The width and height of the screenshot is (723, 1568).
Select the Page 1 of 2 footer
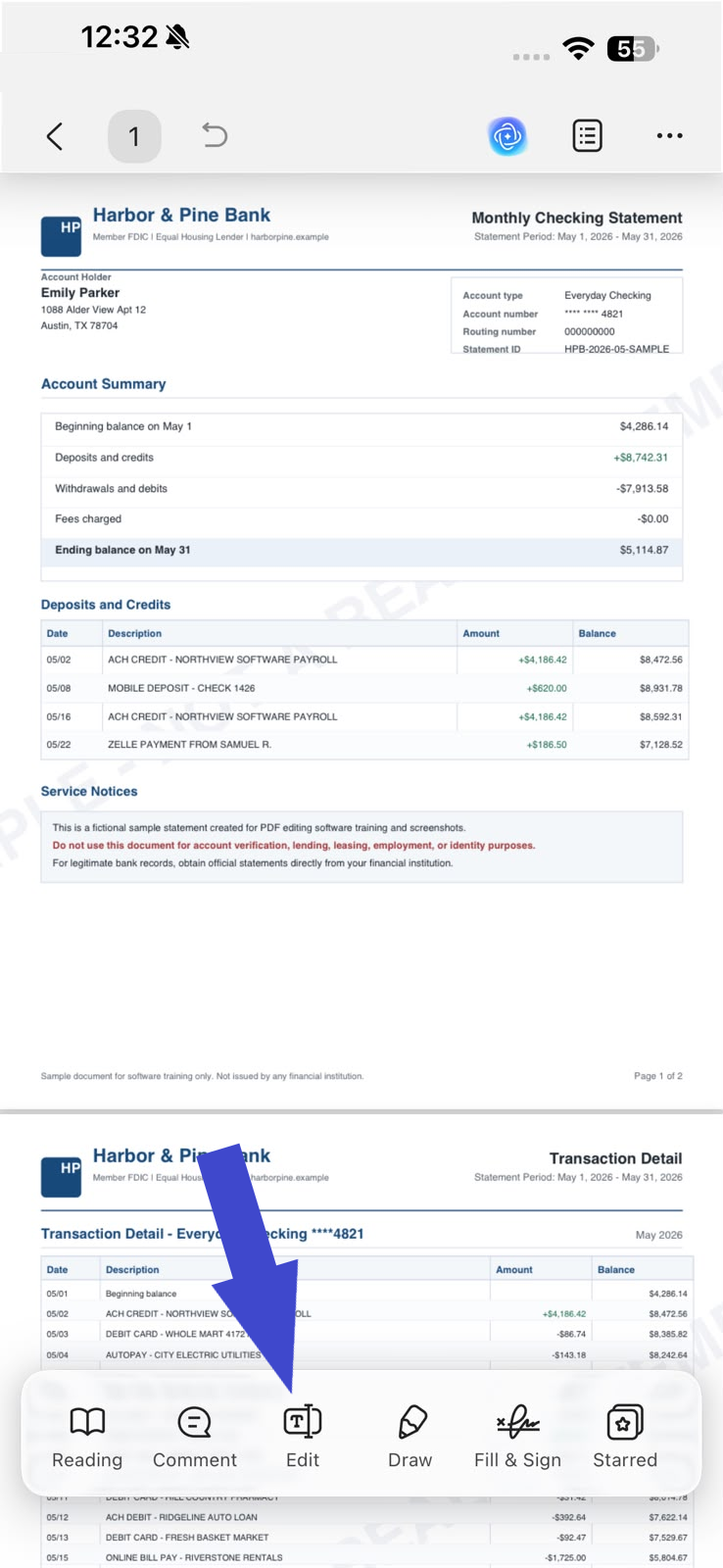(x=658, y=1076)
